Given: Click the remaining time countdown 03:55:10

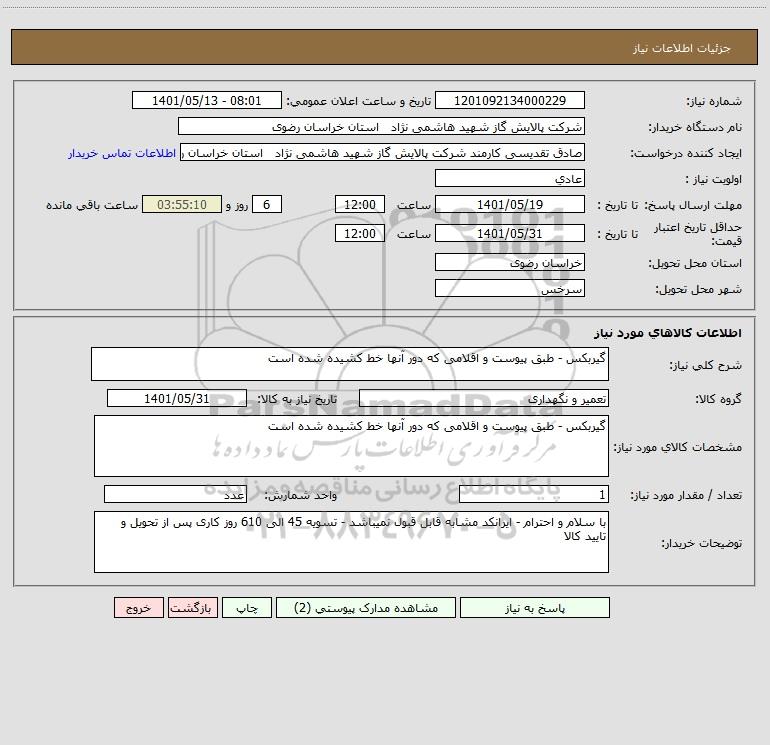Looking at the screenshot, I should click(182, 204).
